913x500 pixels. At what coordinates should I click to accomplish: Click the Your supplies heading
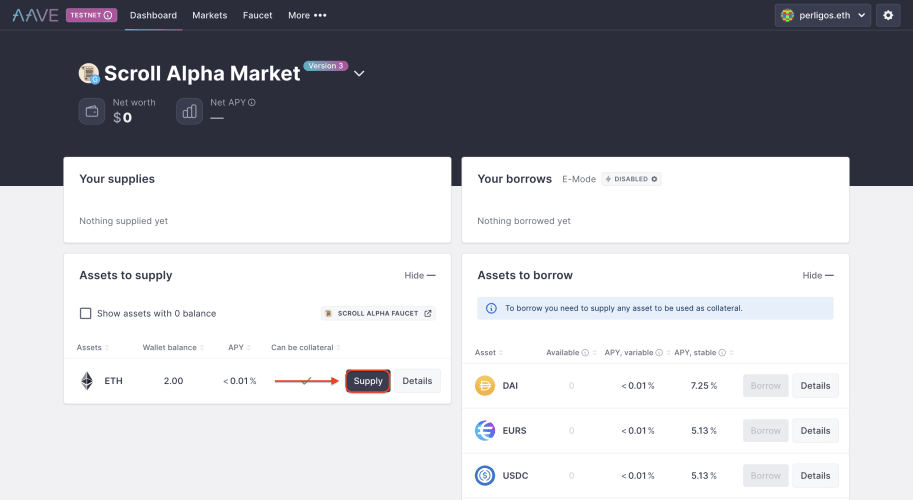pos(117,179)
